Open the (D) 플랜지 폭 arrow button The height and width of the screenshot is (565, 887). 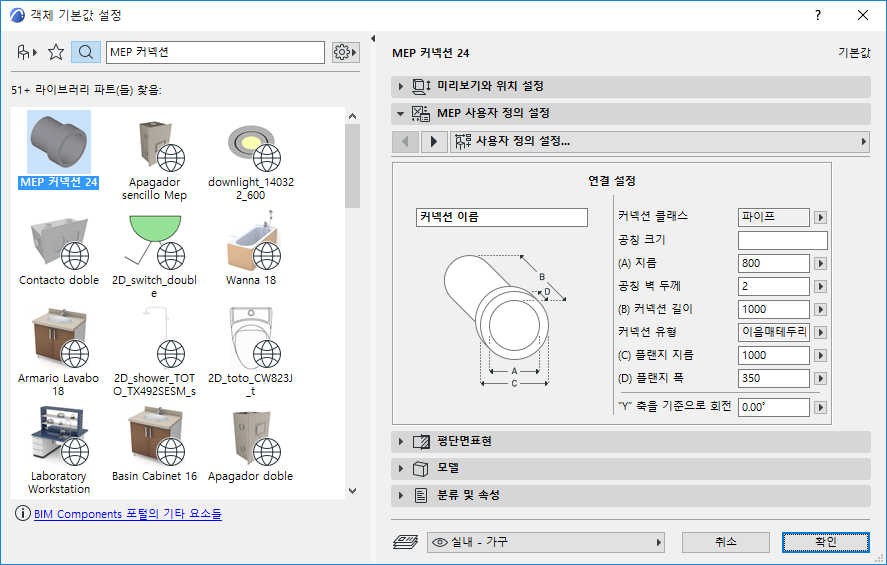coord(820,378)
